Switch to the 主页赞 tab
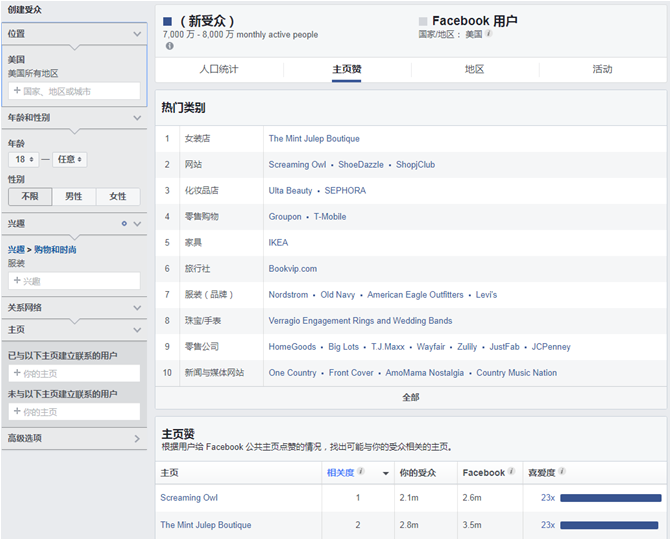Viewport: 671px width, 540px height. (x=347, y=69)
